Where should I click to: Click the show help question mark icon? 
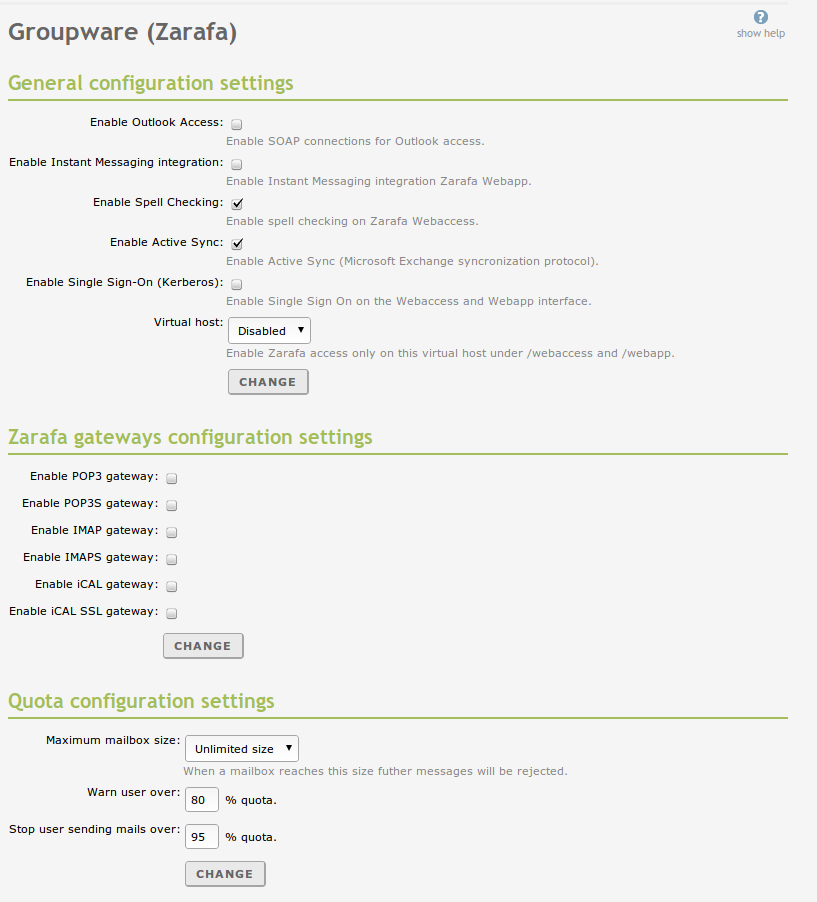761,17
